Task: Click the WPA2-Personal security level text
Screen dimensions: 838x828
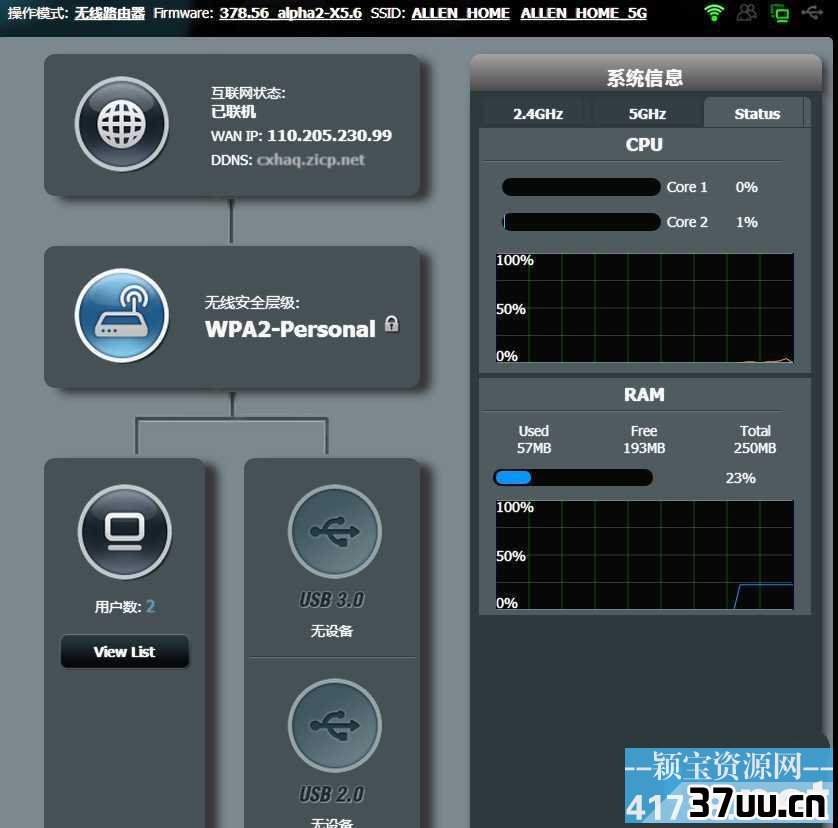Action: 290,329
